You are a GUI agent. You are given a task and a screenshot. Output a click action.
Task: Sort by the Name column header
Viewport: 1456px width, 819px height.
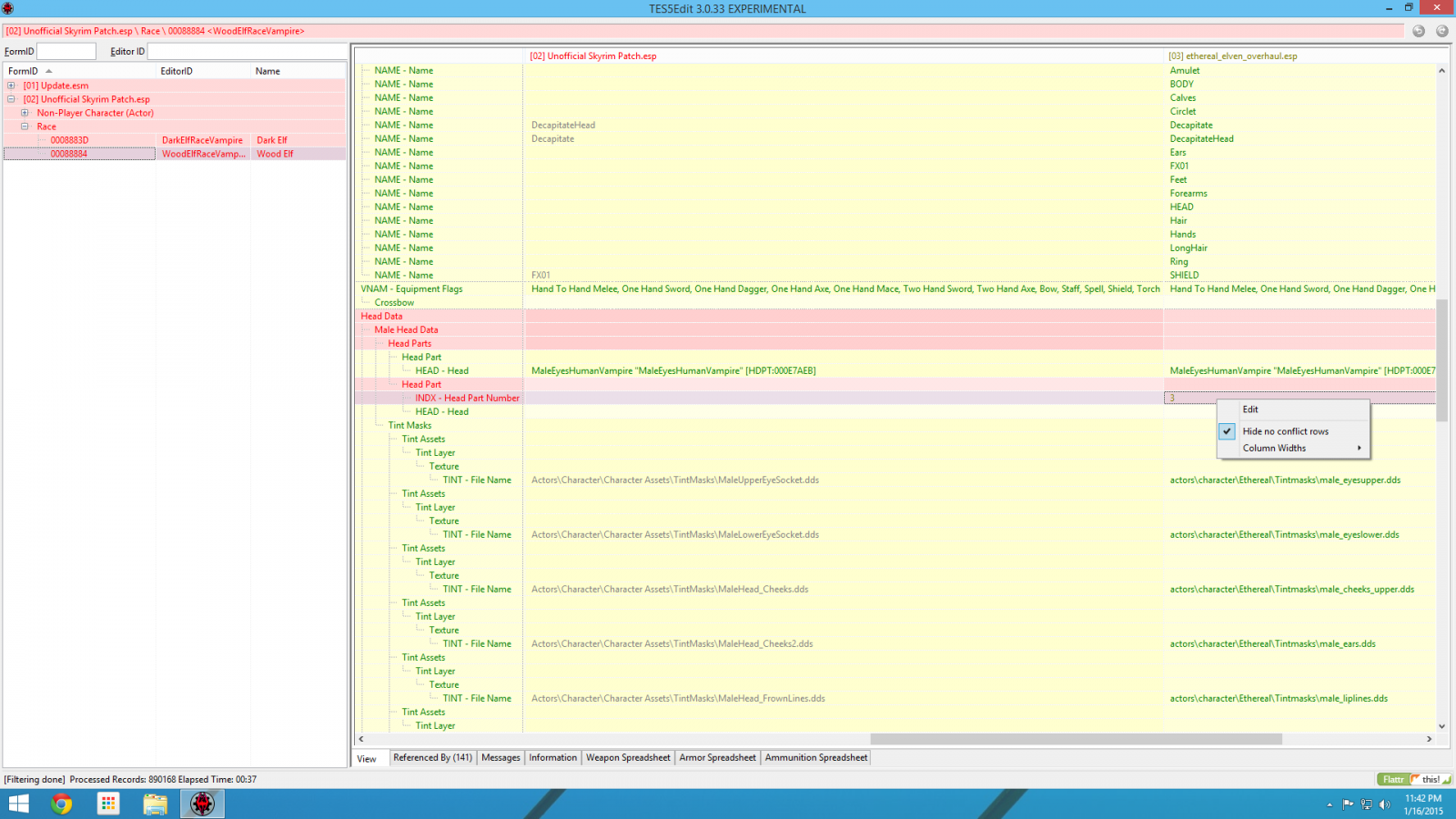pos(298,71)
